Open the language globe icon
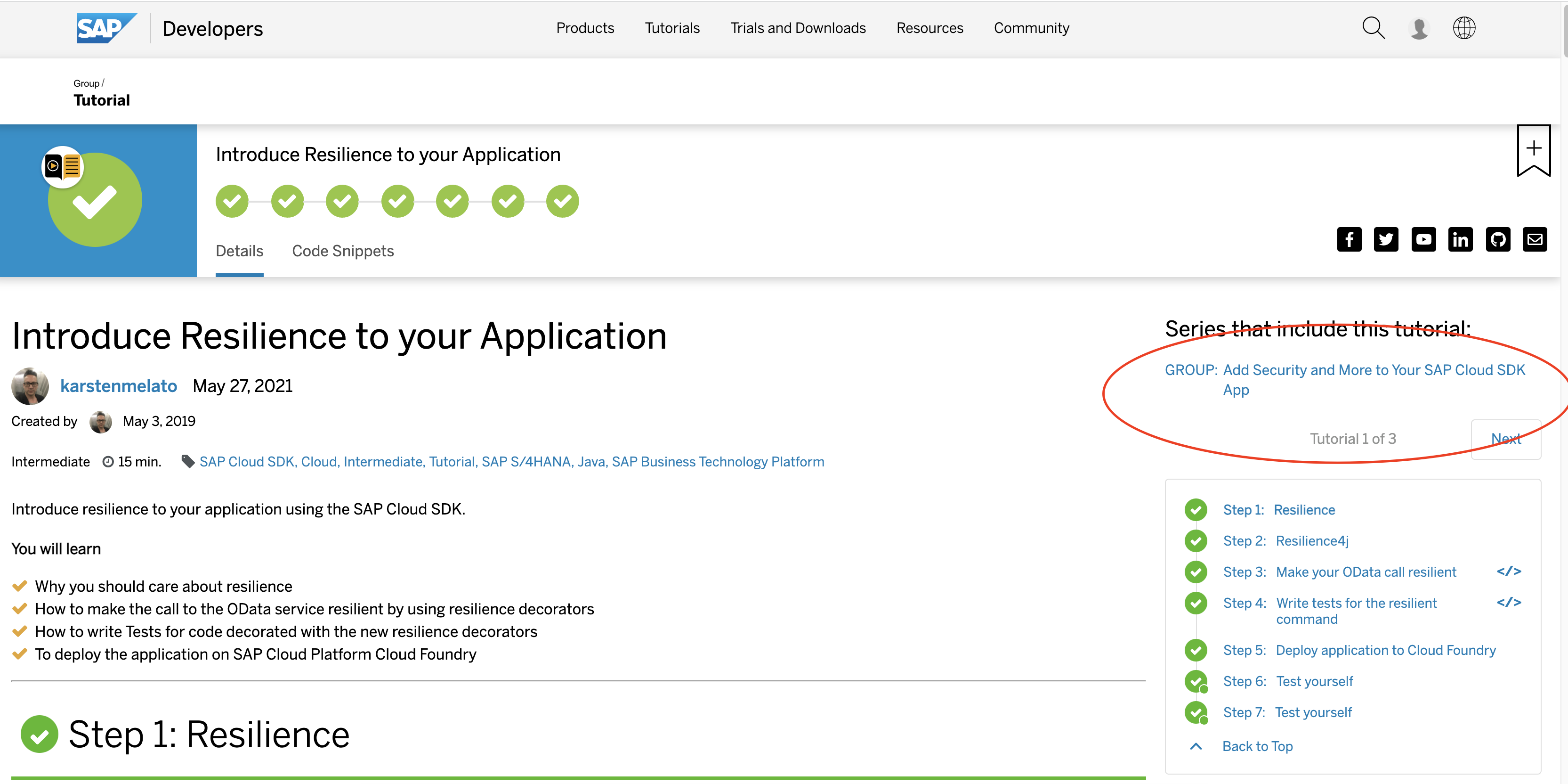 click(1464, 27)
